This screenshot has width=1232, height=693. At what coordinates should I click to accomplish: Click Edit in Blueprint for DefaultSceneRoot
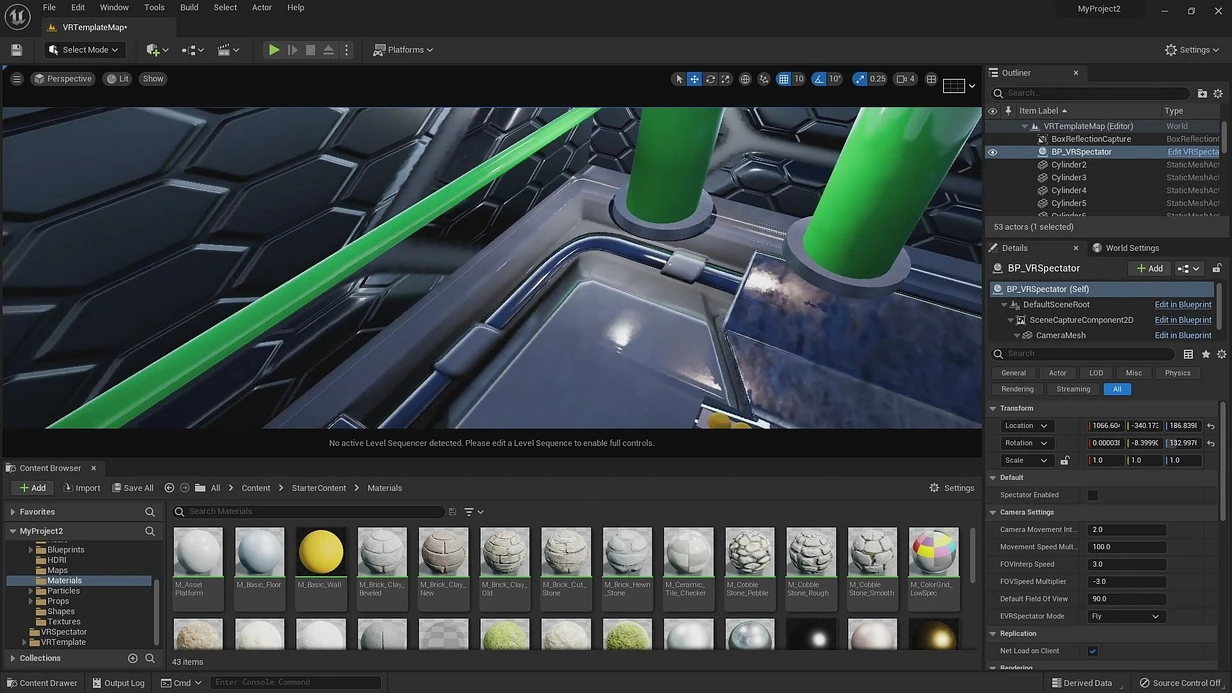(1183, 305)
